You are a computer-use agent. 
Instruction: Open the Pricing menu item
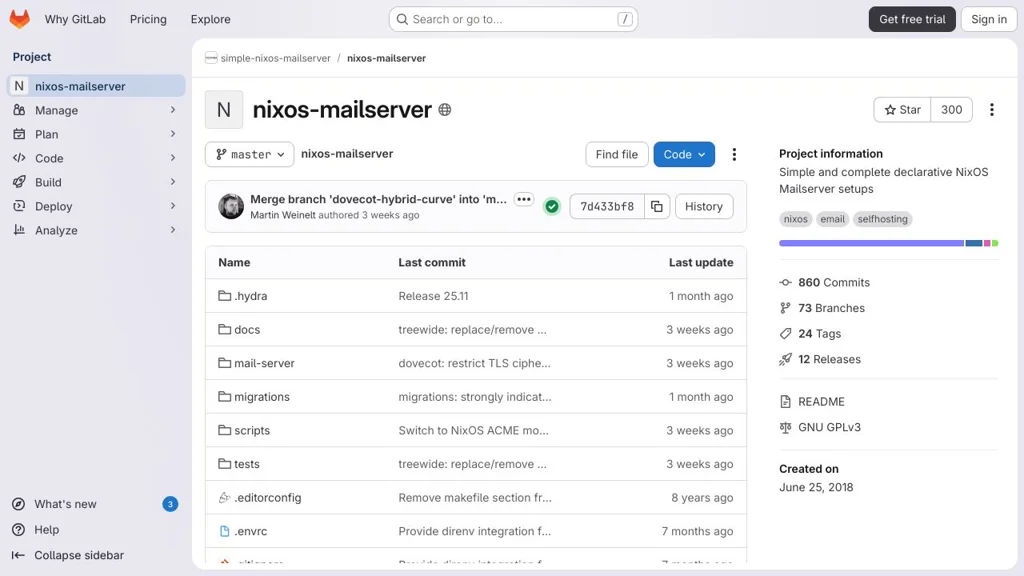148,19
